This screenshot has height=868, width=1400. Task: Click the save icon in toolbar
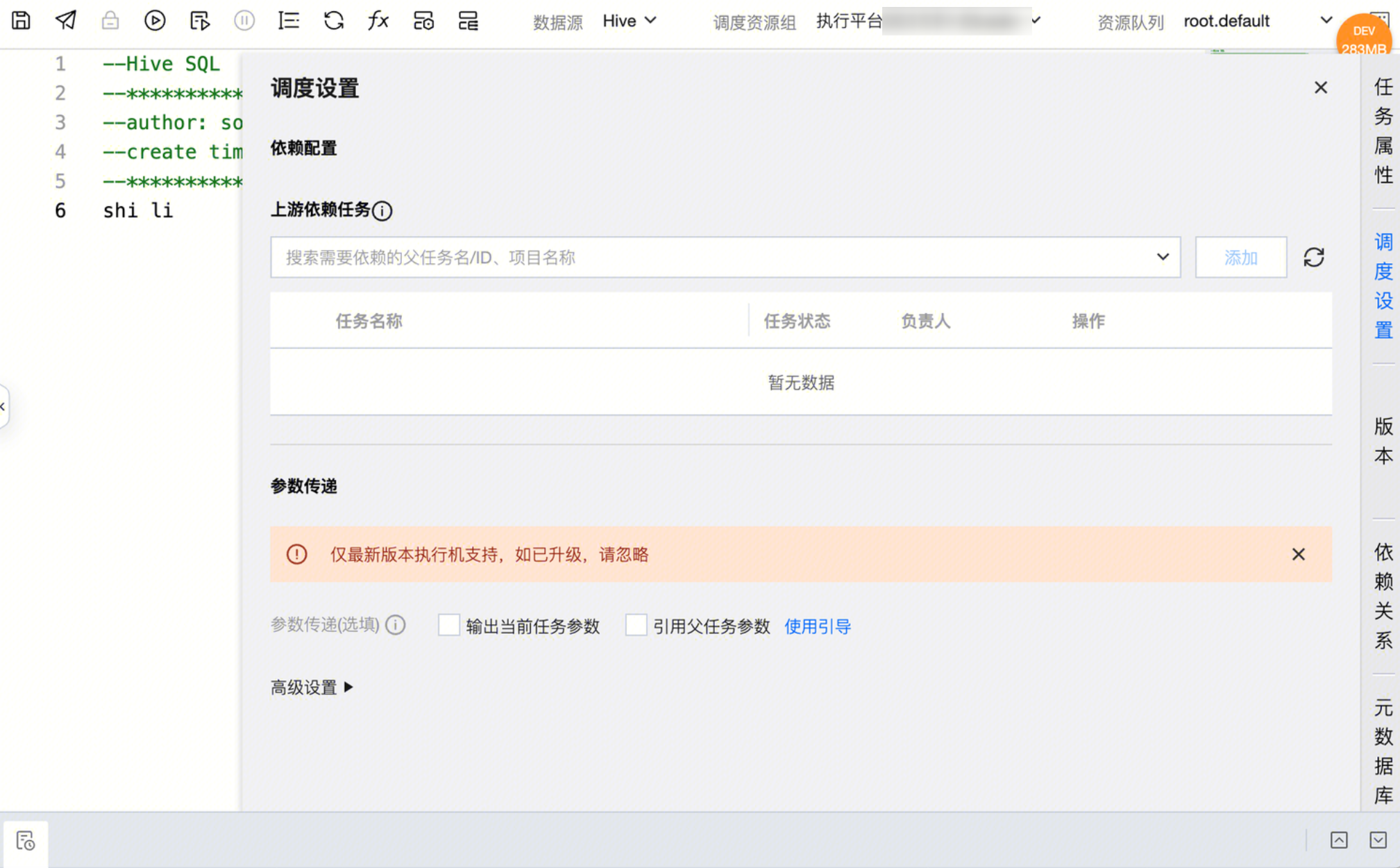click(x=21, y=21)
